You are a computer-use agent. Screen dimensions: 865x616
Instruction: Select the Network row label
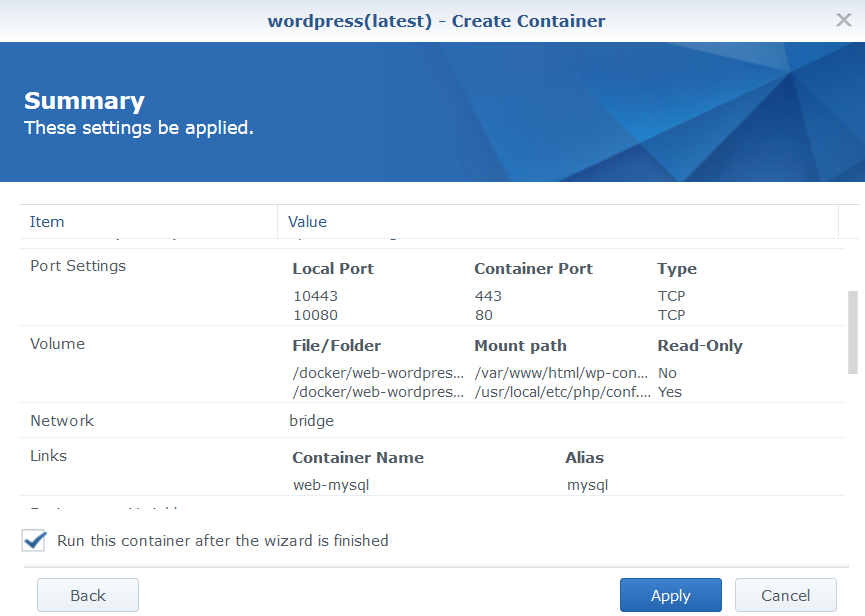click(x=62, y=421)
